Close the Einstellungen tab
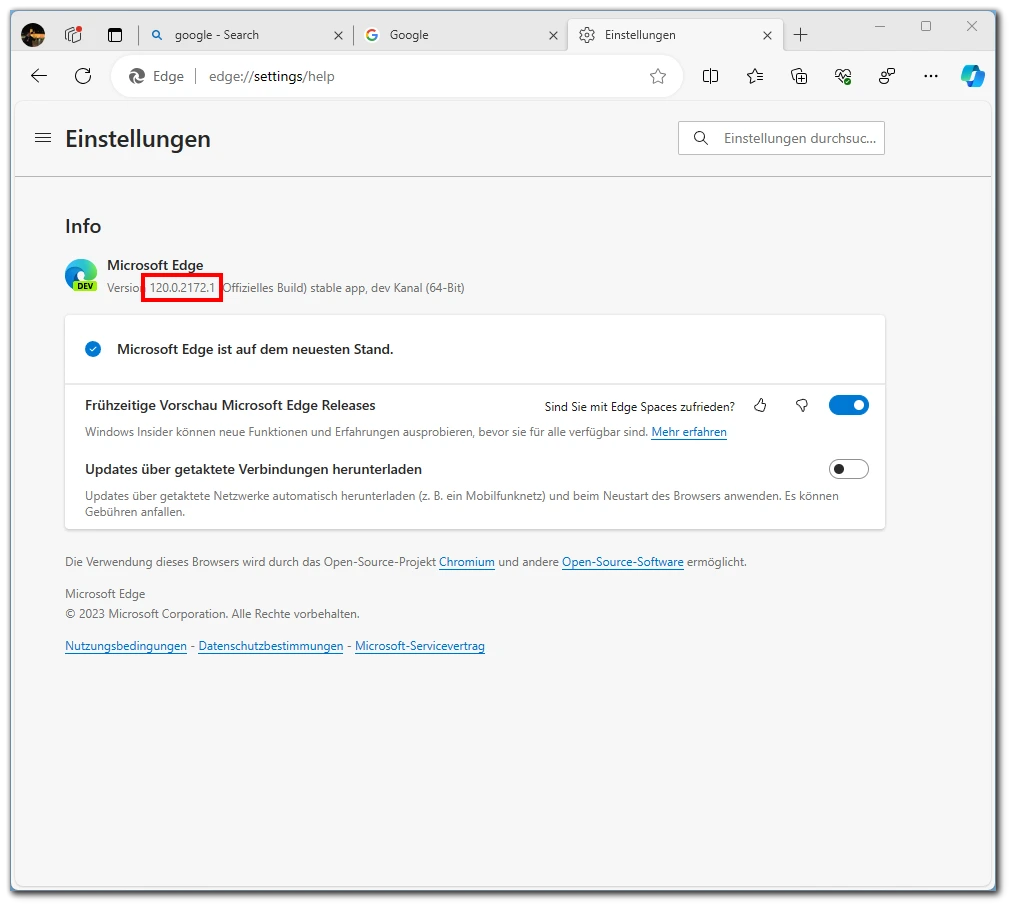This screenshot has width=1014, height=909. click(767, 36)
